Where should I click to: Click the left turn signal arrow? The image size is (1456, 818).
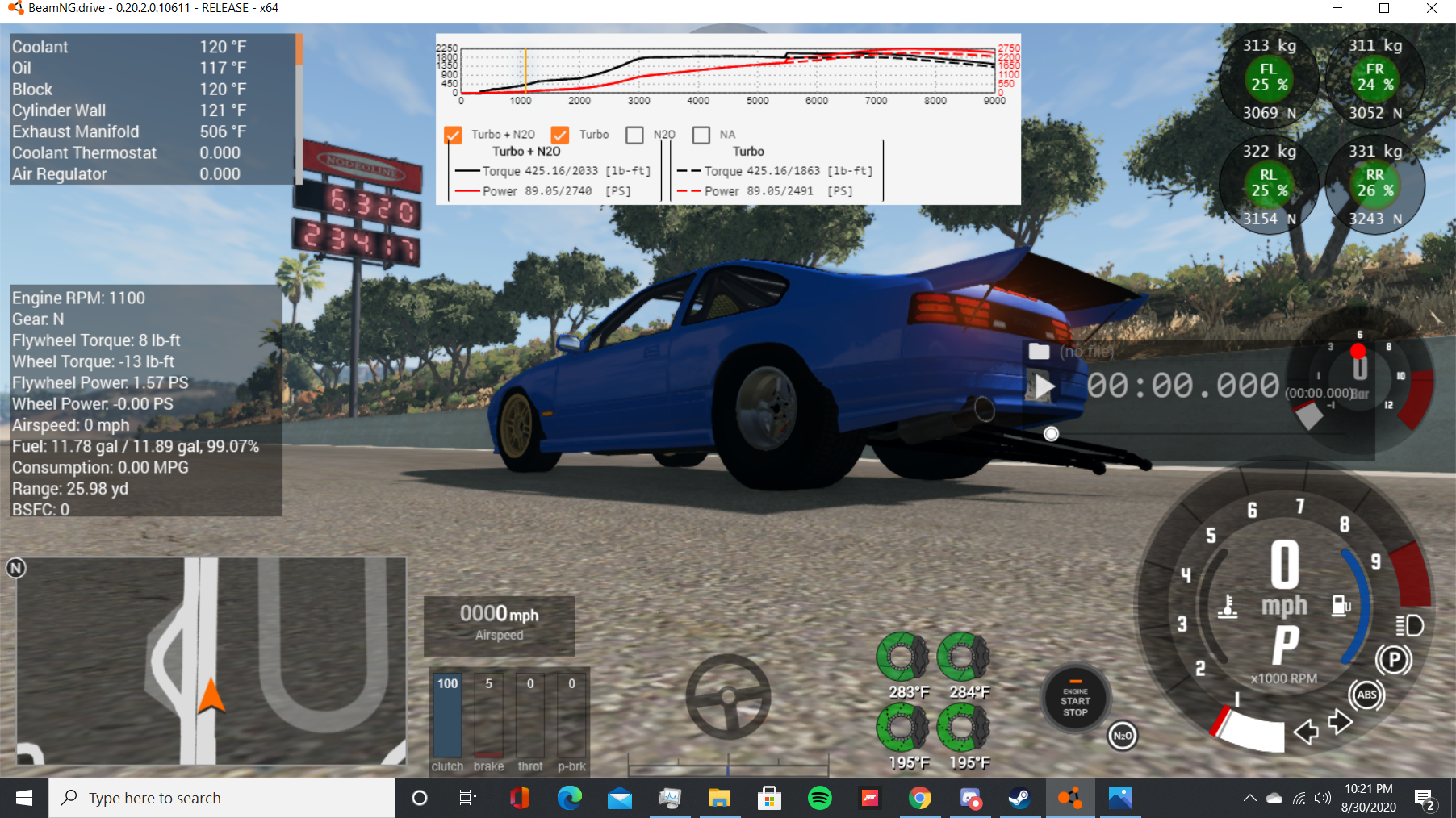pos(1307,732)
